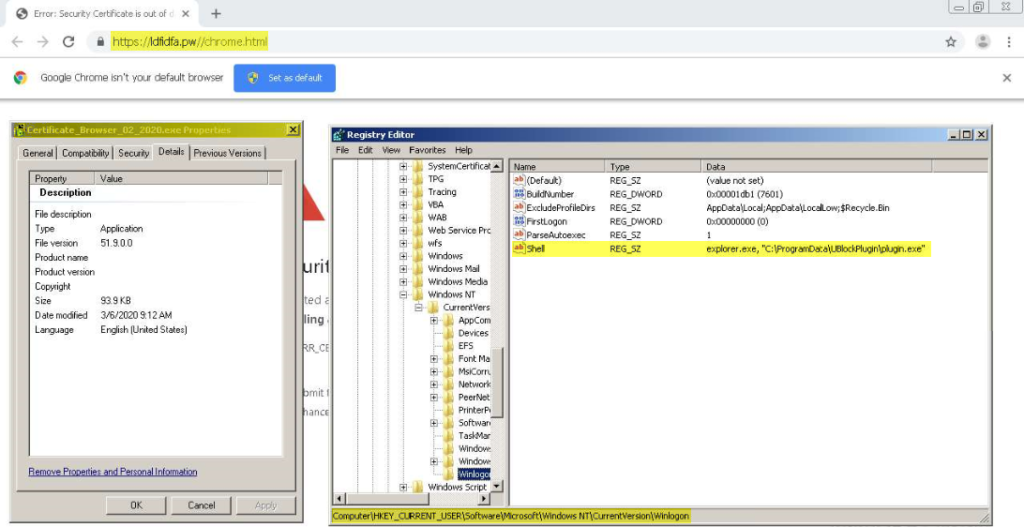Open a new tab with plus icon
Viewport: 1024px width, 527px height.
(216, 13)
